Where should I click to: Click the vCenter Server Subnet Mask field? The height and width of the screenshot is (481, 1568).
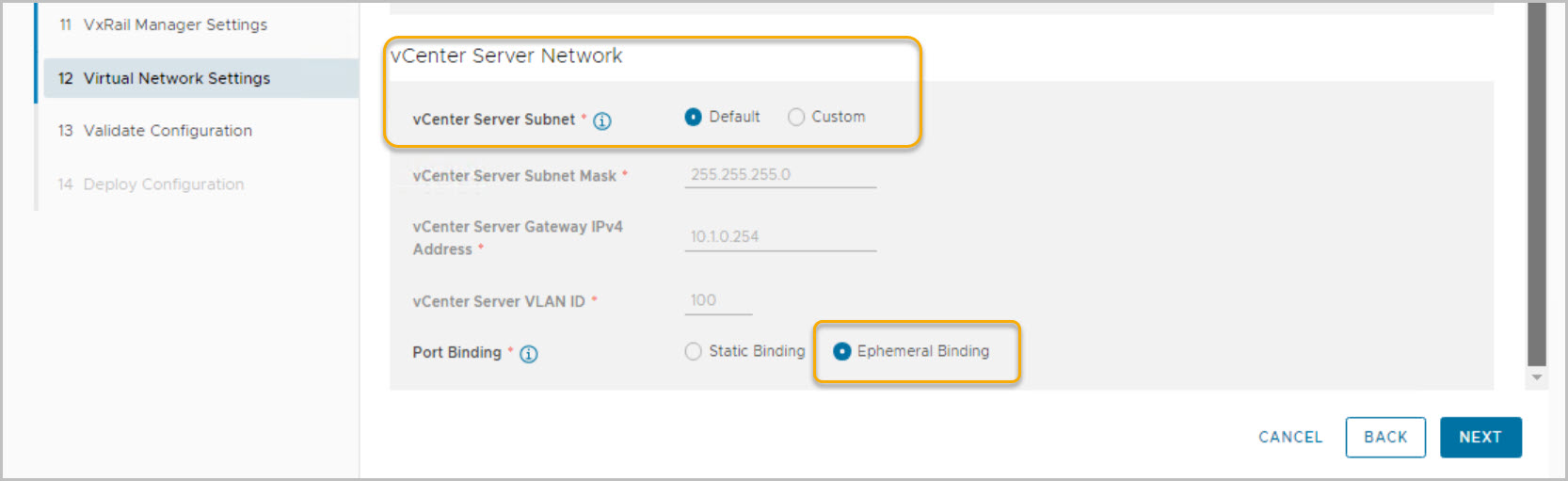coord(779,175)
